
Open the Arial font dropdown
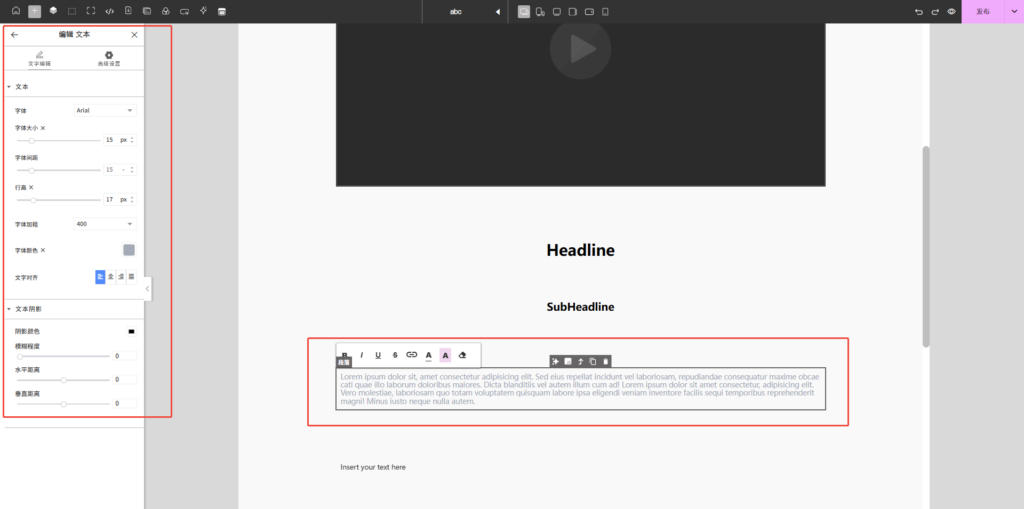(x=105, y=110)
